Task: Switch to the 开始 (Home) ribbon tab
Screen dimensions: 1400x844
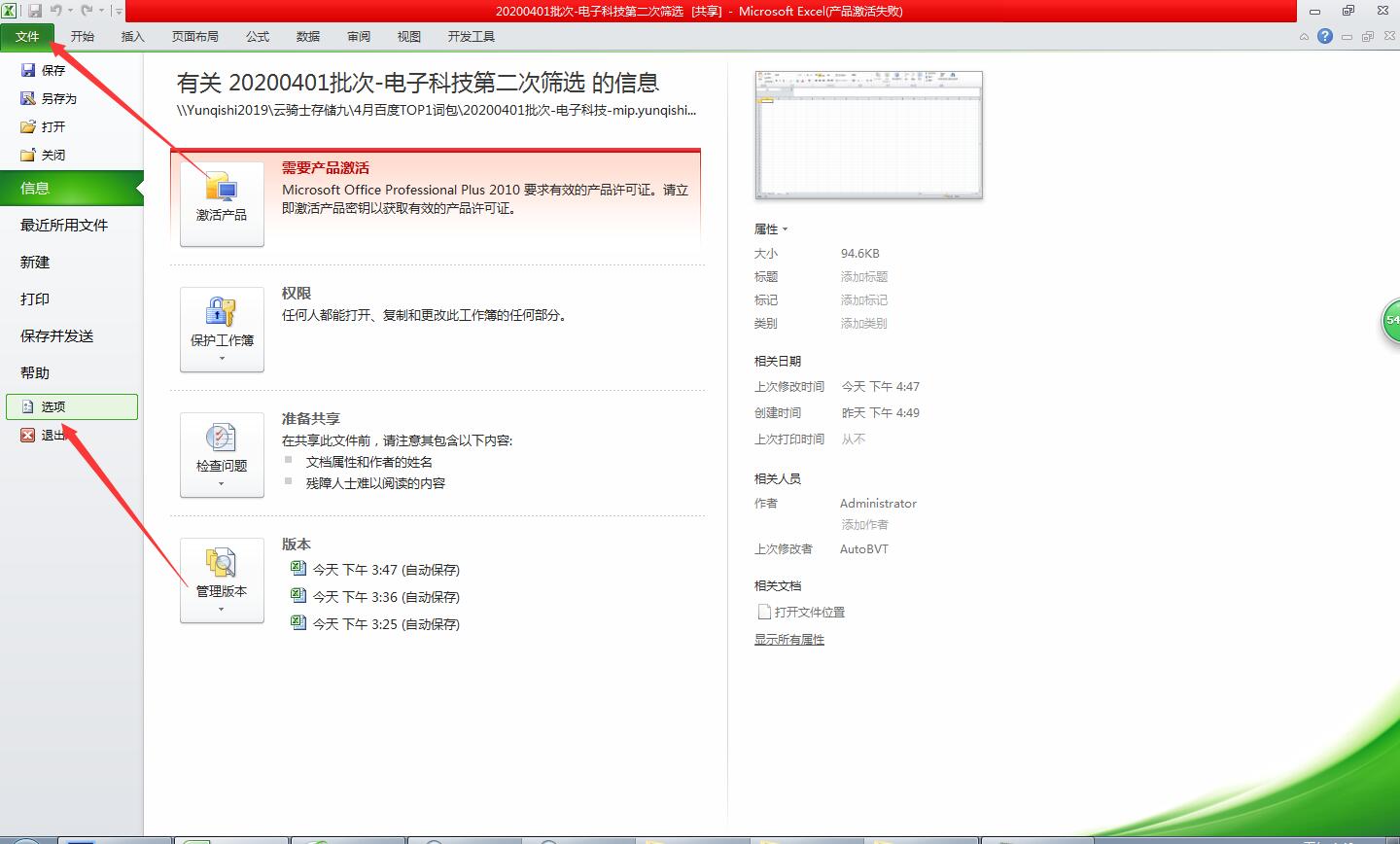Action: pyautogui.click(x=83, y=36)
